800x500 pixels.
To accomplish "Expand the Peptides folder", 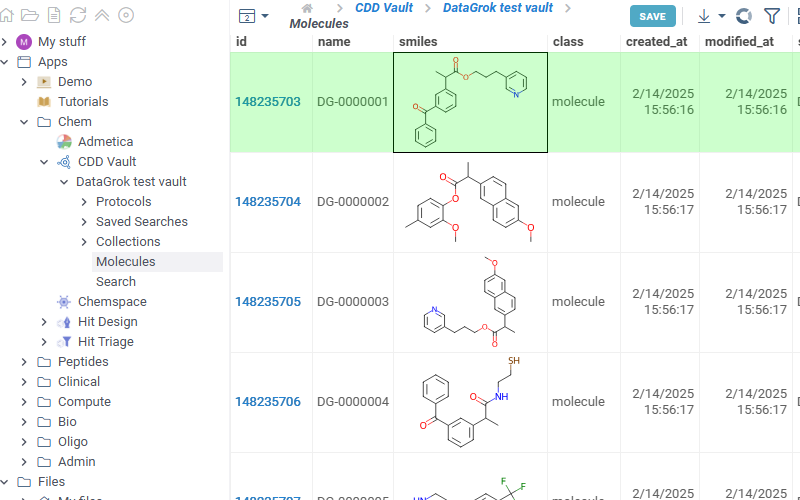I will coord(24,362).
